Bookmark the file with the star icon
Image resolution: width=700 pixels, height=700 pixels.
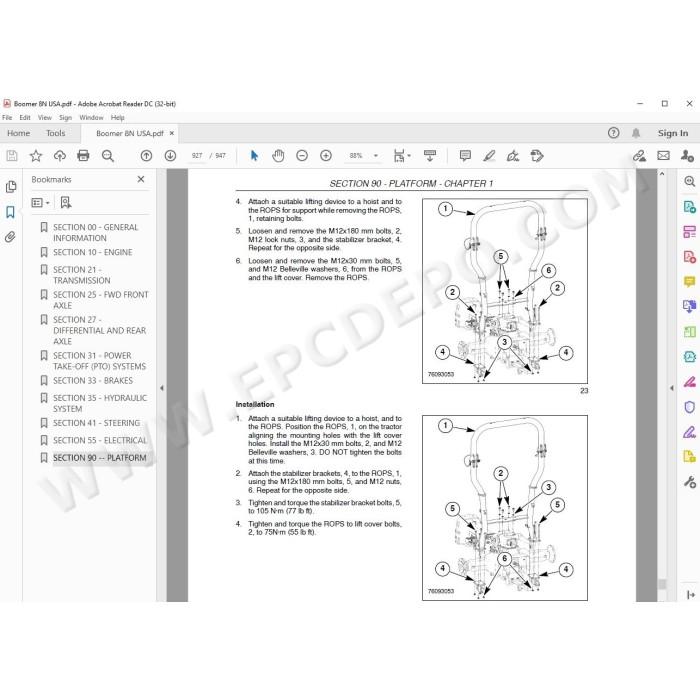(36, 156)
